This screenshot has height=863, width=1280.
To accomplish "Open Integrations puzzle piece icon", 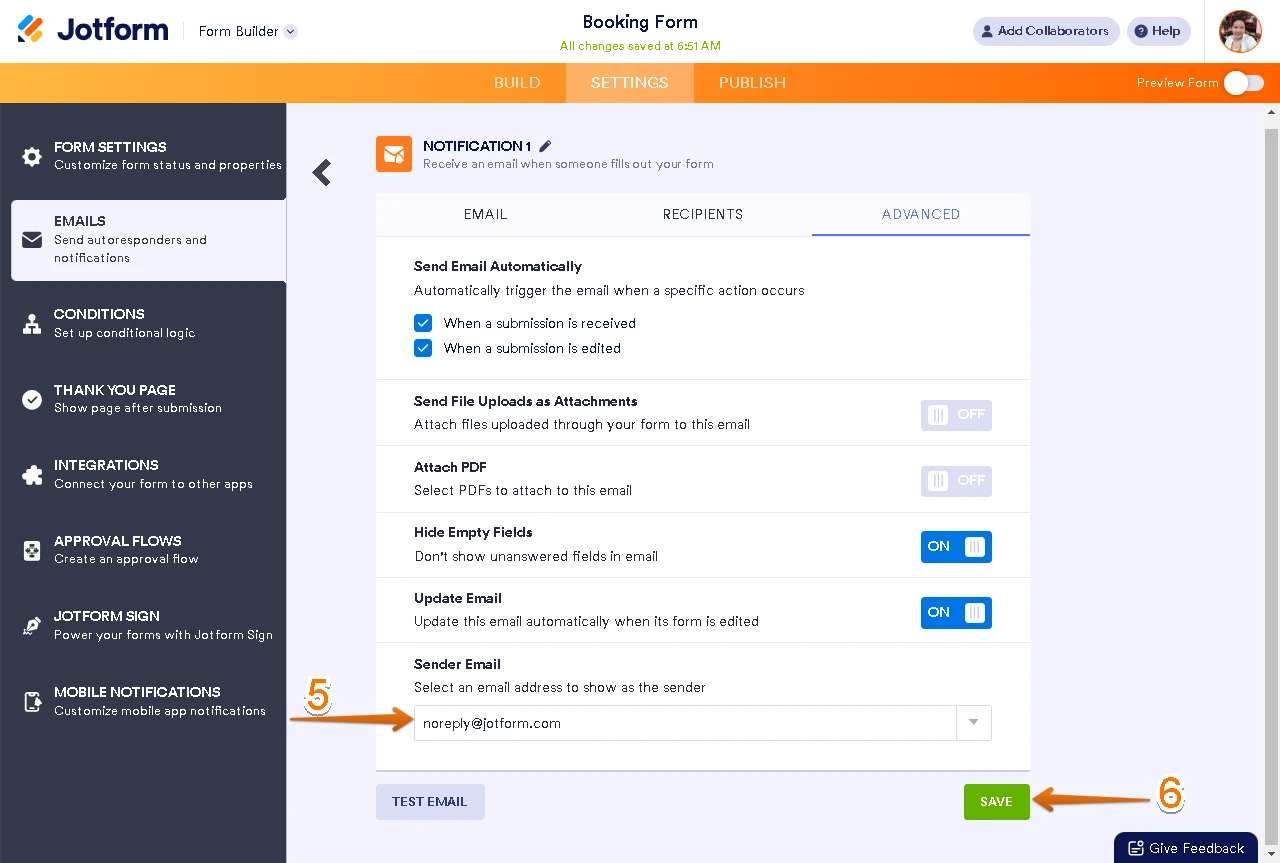I will click(32, 475).
